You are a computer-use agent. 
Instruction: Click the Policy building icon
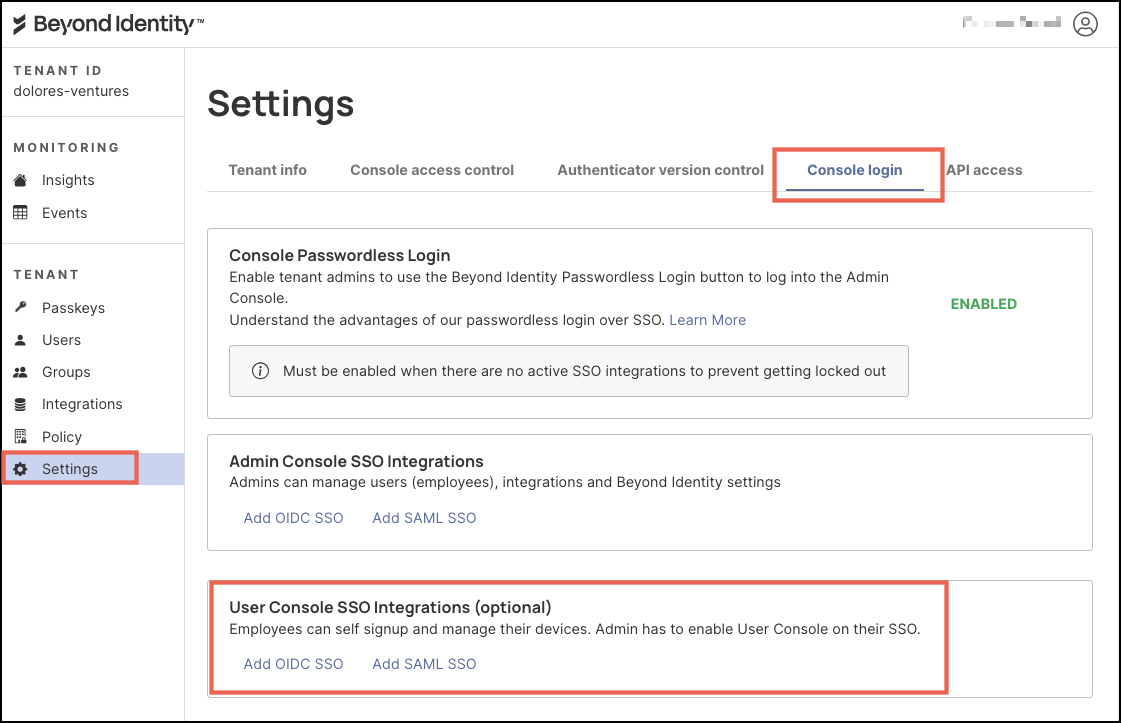pos(20,437)
